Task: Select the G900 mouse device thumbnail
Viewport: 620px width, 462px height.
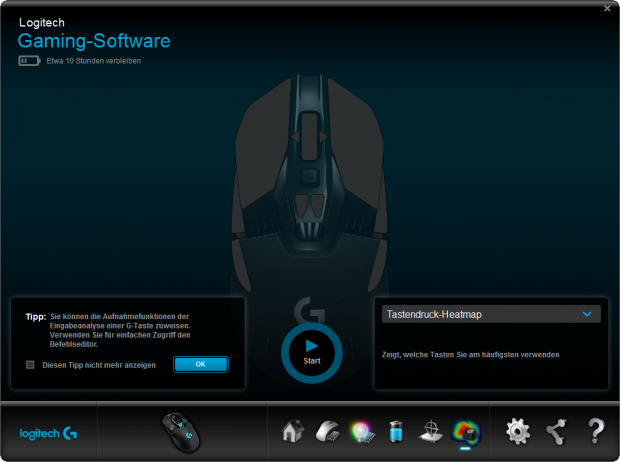Action: point(181,433)
